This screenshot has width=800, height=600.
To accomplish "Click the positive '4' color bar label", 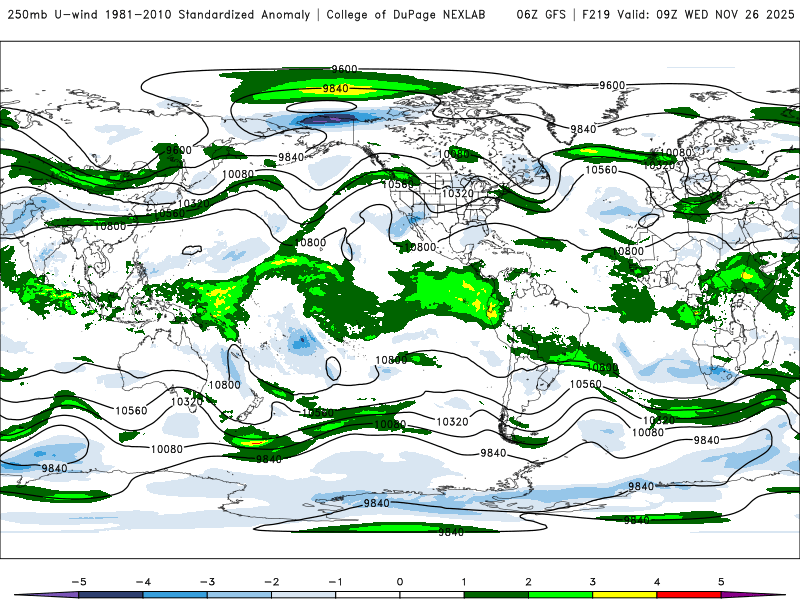I will 657,582.
